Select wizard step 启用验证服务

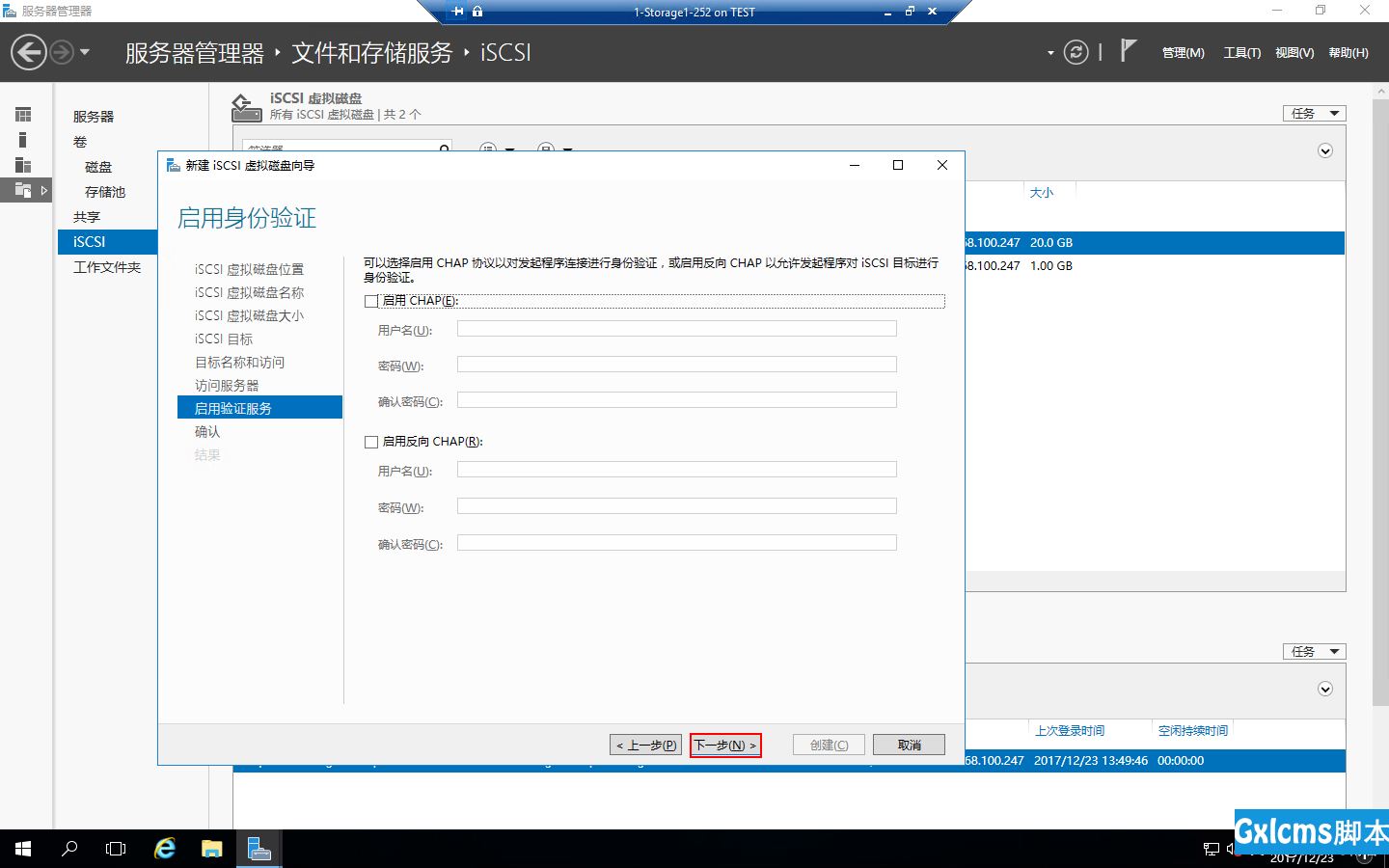tap(259, 408)
